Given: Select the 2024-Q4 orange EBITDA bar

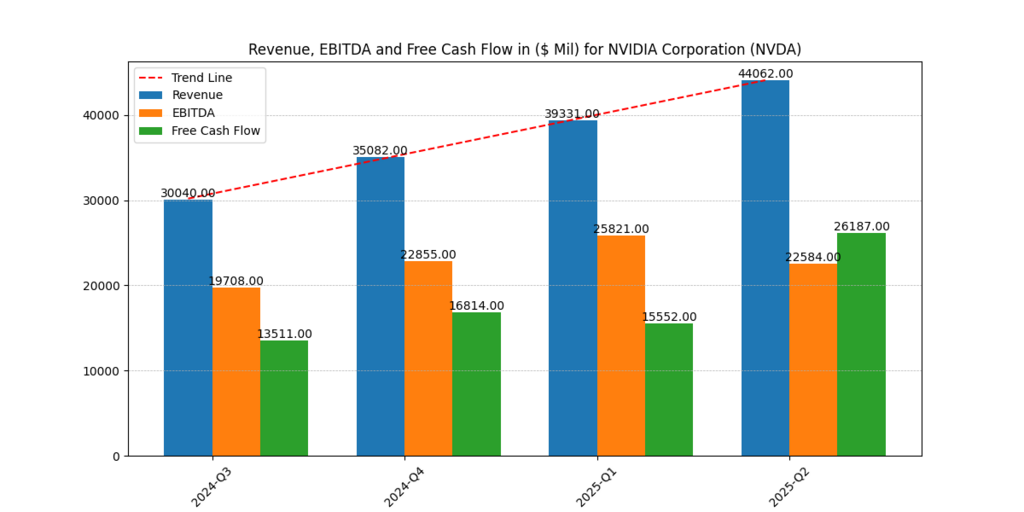Looking at the screenshot, I should click(428, 358).
